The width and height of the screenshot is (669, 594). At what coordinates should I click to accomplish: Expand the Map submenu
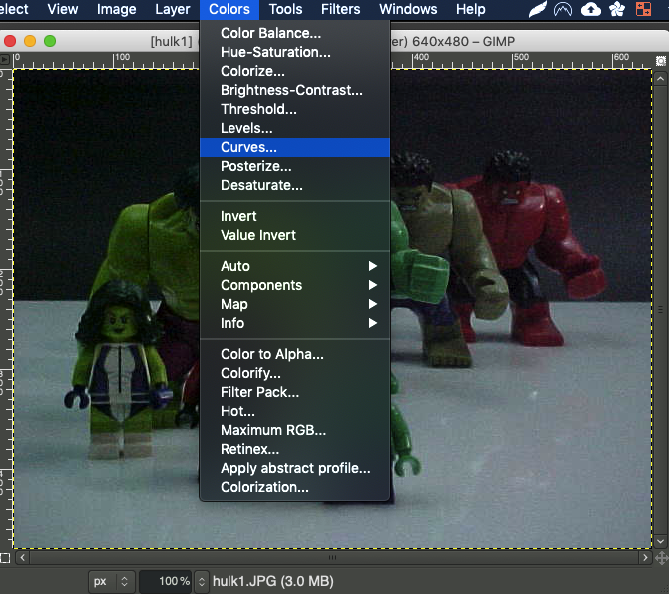[295, 304]
